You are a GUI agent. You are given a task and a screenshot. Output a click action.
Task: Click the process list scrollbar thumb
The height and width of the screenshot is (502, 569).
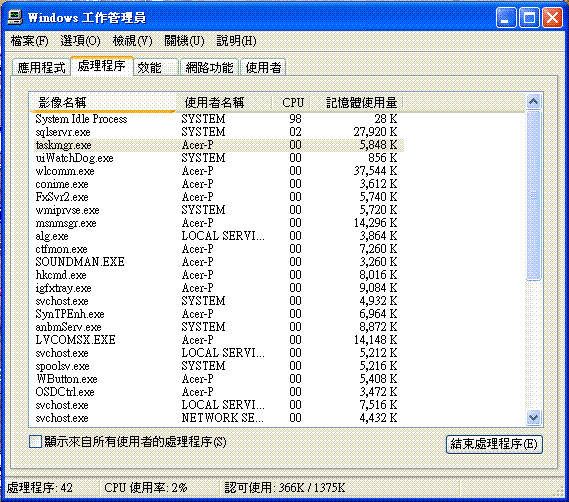click(533, 195)
